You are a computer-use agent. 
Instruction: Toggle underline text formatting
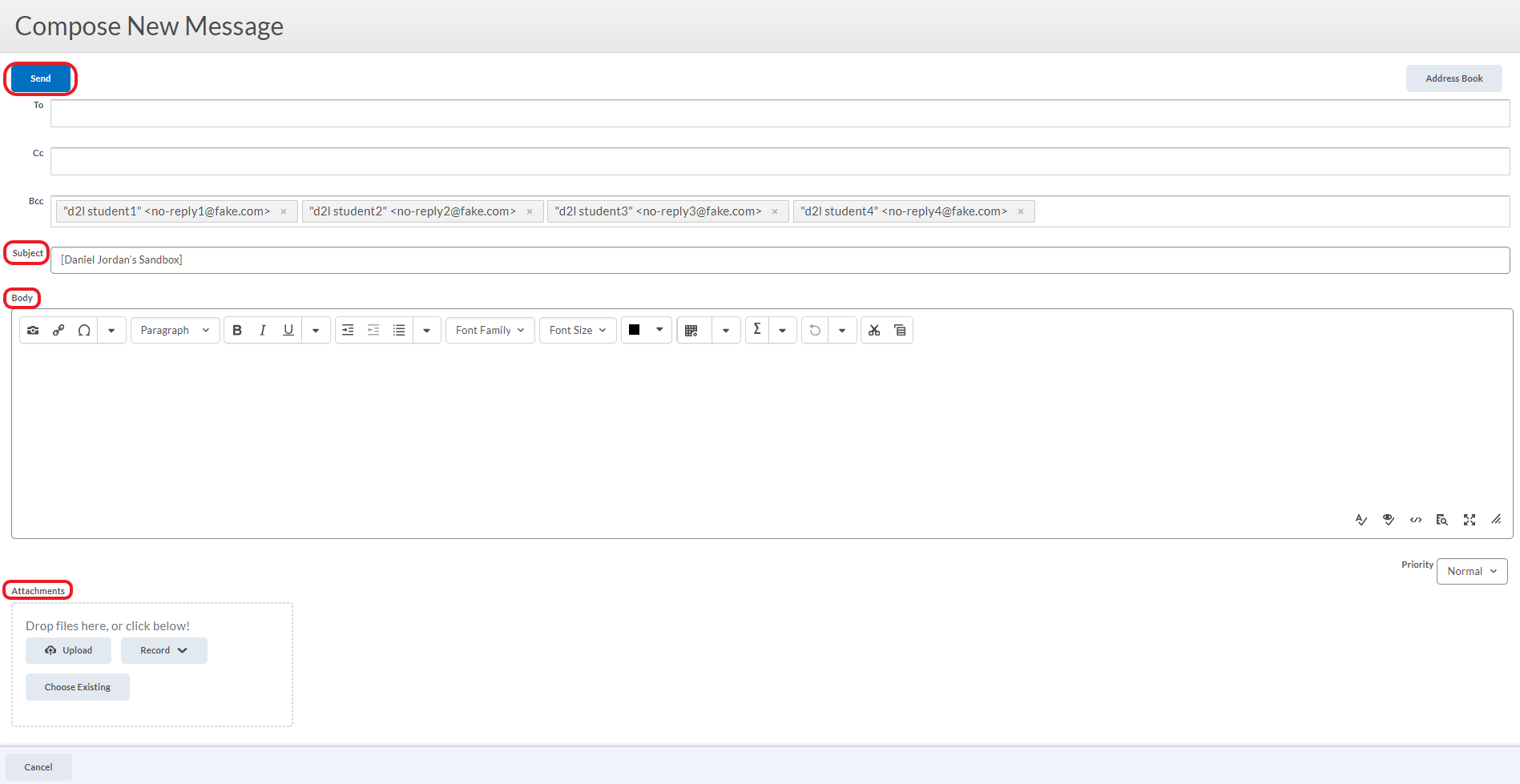[288, 330]
